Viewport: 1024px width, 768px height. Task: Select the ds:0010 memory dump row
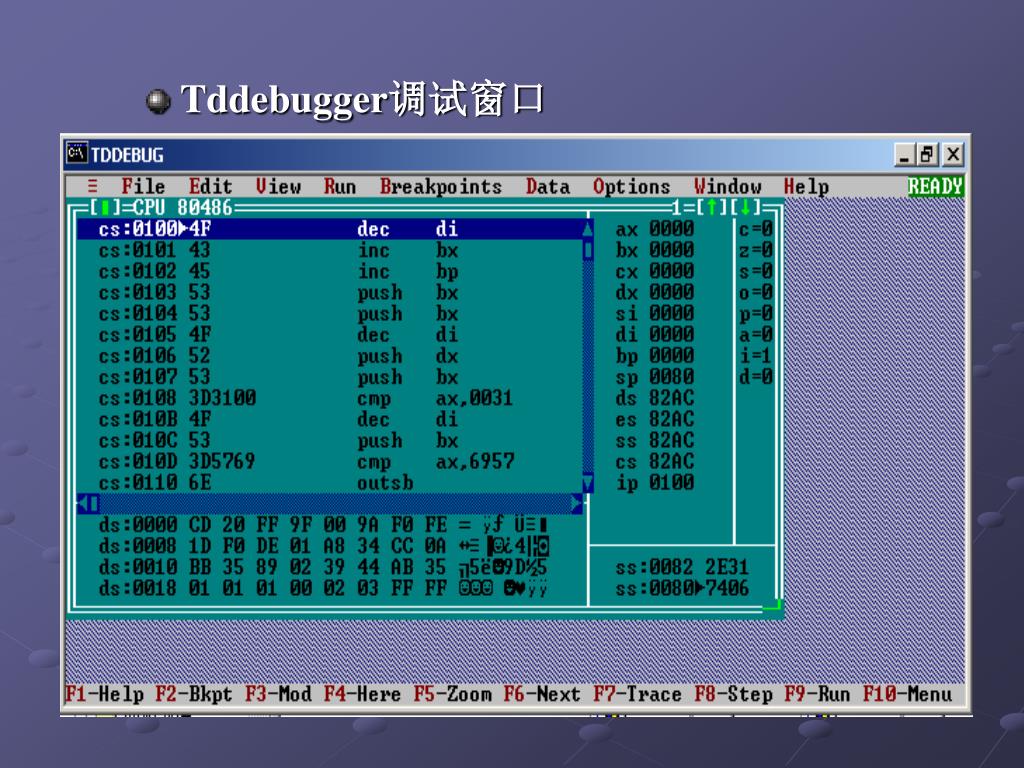coord(323,567)
